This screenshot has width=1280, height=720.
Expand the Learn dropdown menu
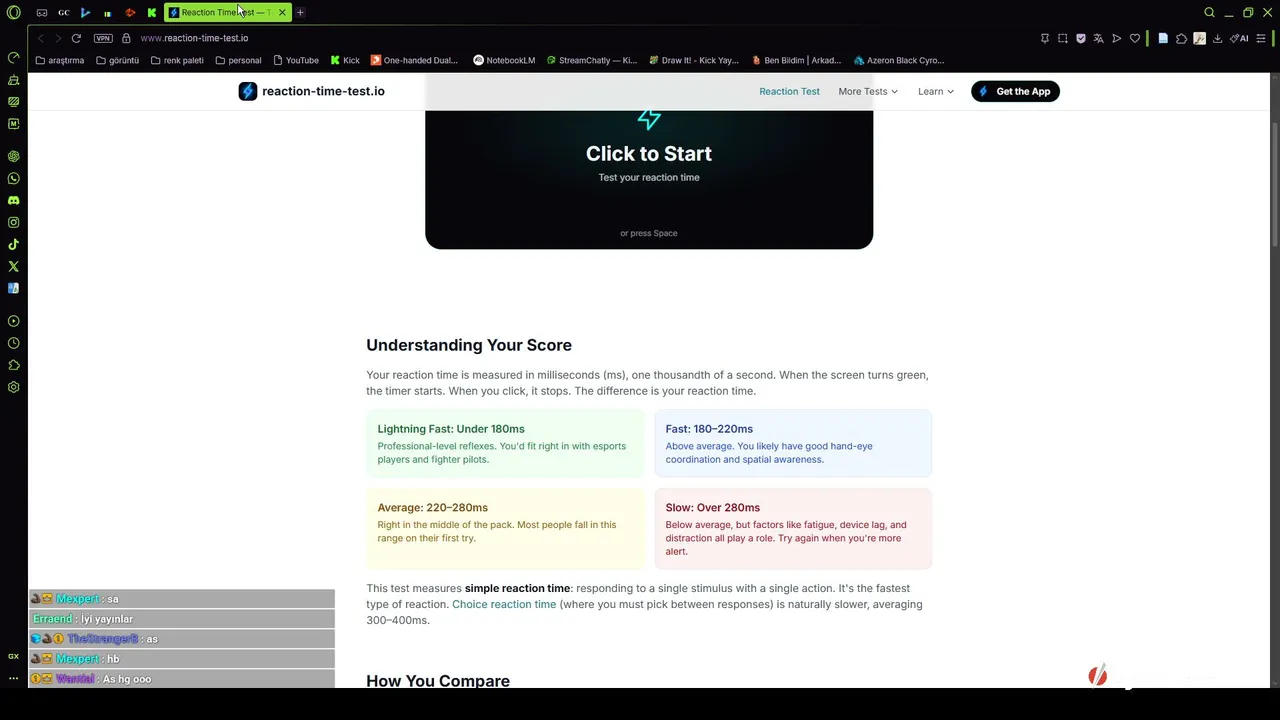(936, 91)
